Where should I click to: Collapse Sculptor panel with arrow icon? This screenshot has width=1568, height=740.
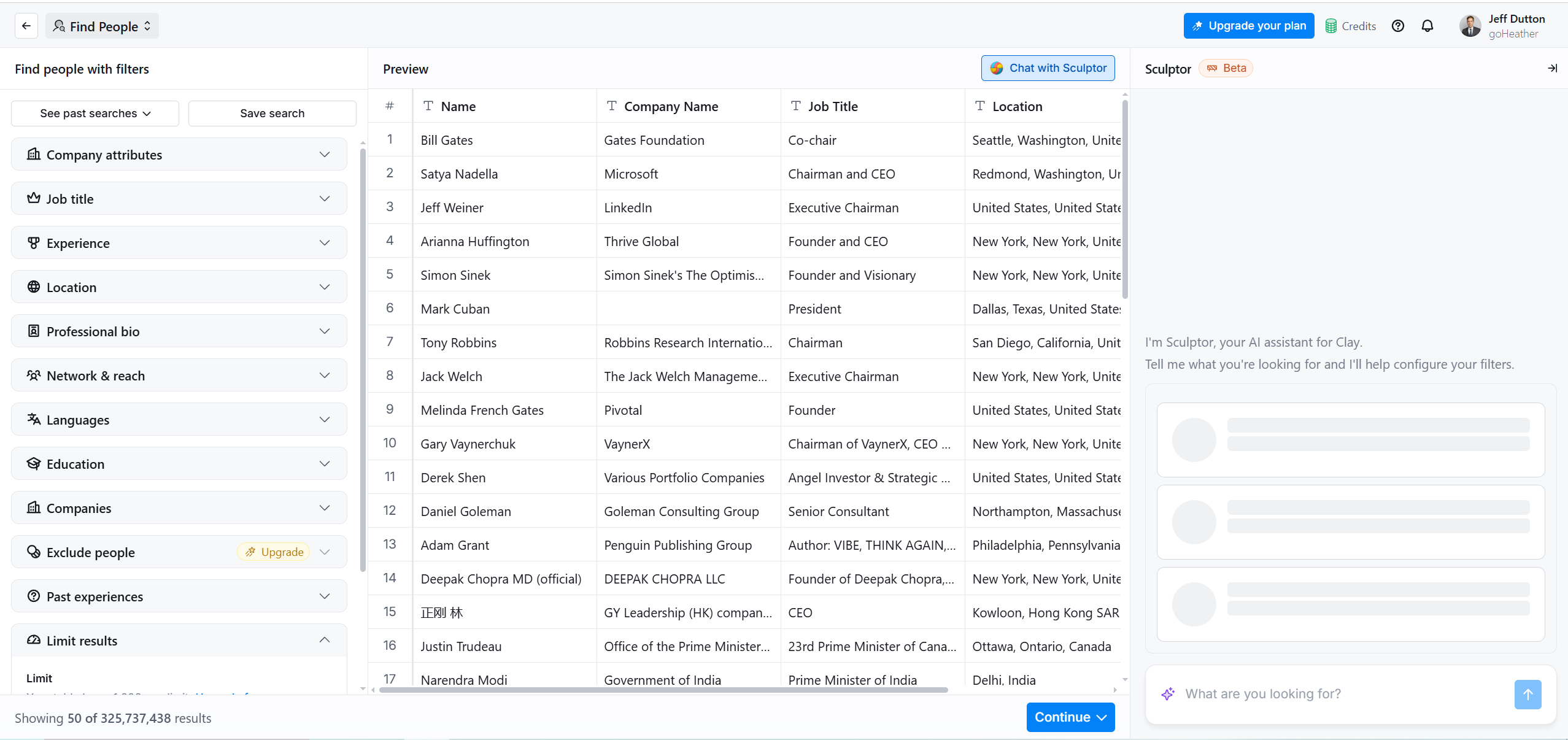[1551, 68]
